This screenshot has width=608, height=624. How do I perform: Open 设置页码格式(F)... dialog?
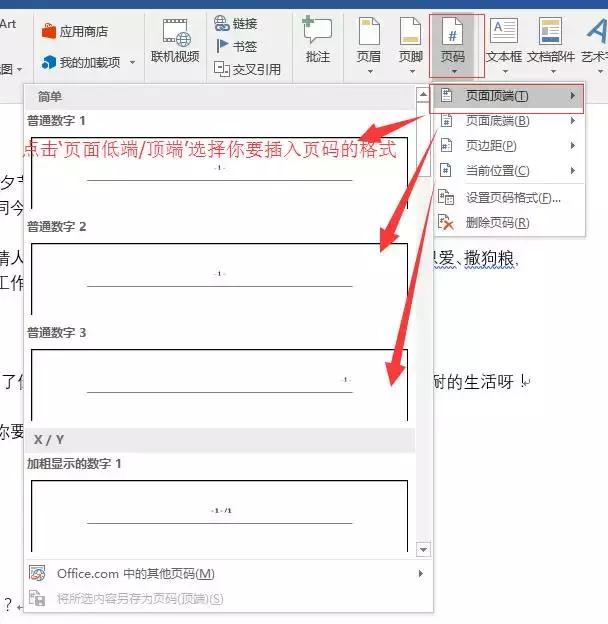[x=509, y=197]
